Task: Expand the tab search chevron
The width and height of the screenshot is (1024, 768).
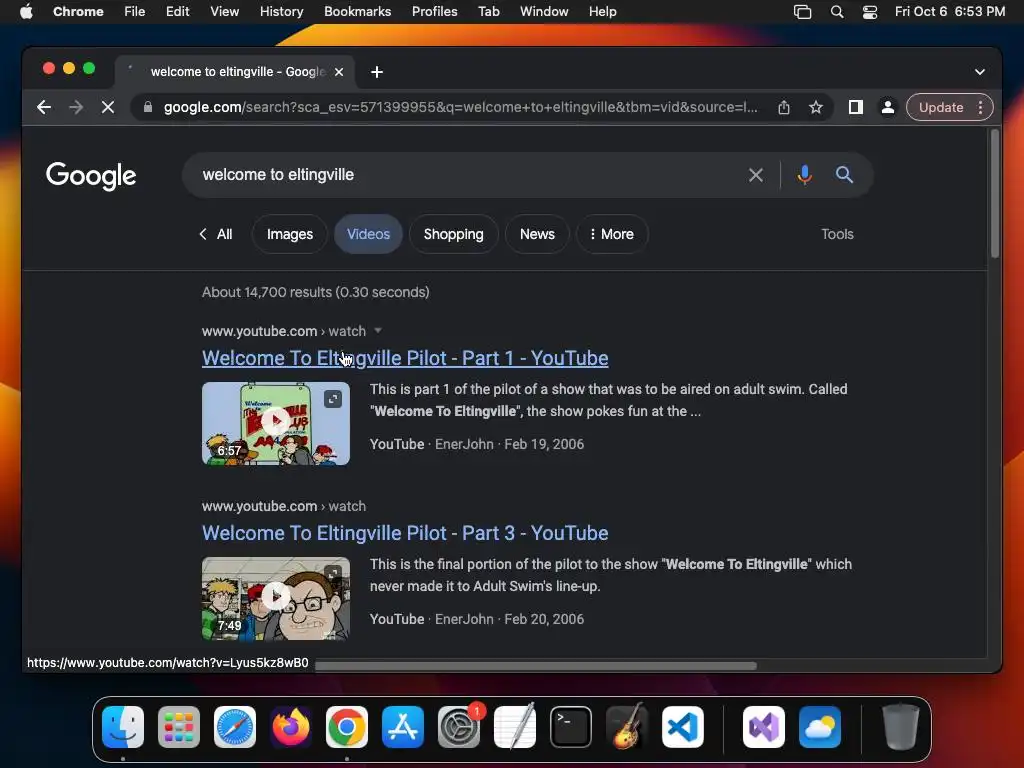Action: 980,72
